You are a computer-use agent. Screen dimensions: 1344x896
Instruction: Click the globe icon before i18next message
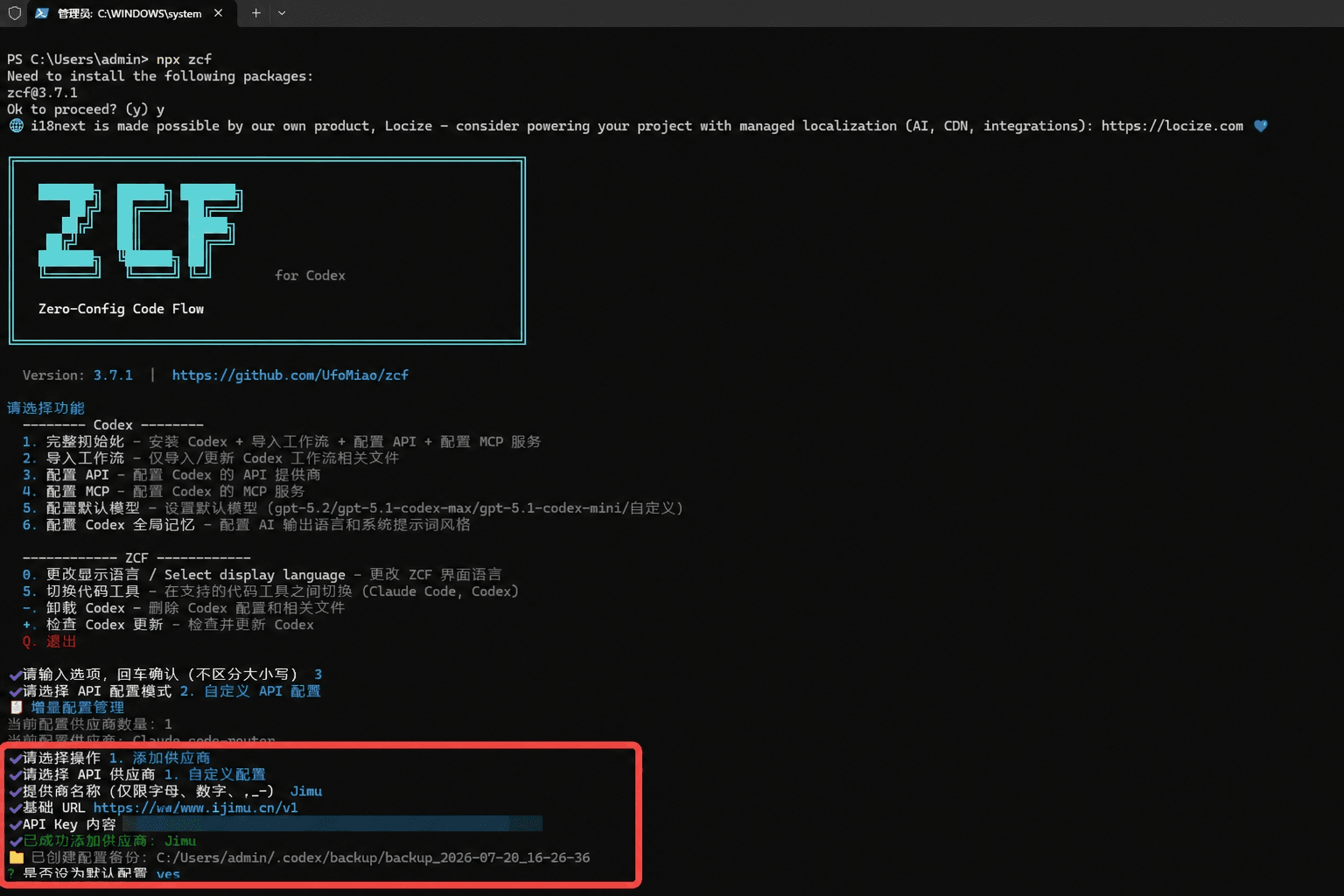16,126
